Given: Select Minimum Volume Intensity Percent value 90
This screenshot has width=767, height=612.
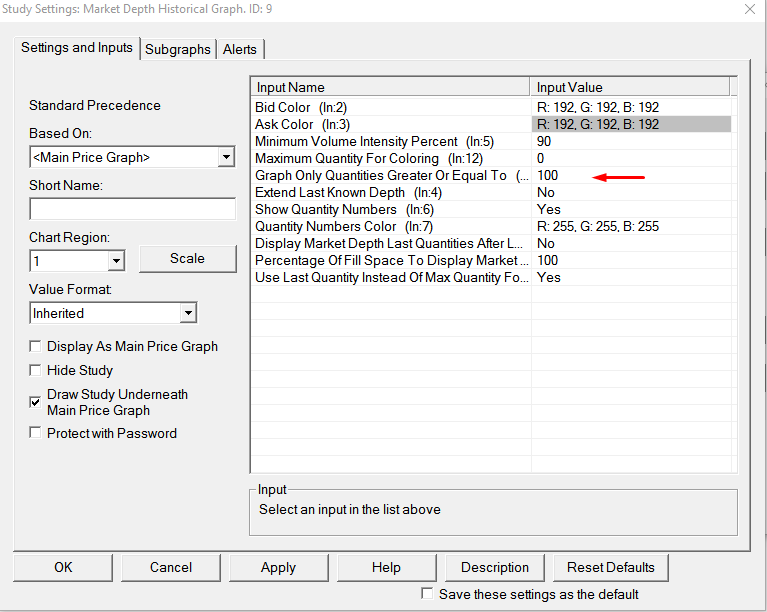Looking at the screenshot, I should (x=631, y=141).
